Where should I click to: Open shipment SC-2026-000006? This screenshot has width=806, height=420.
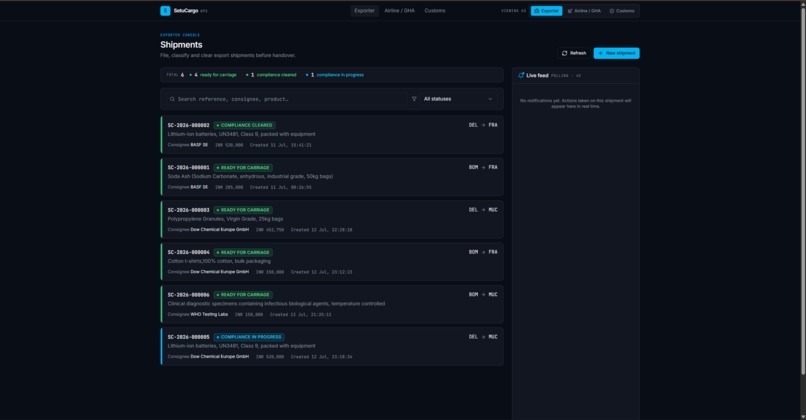point(332,304)
